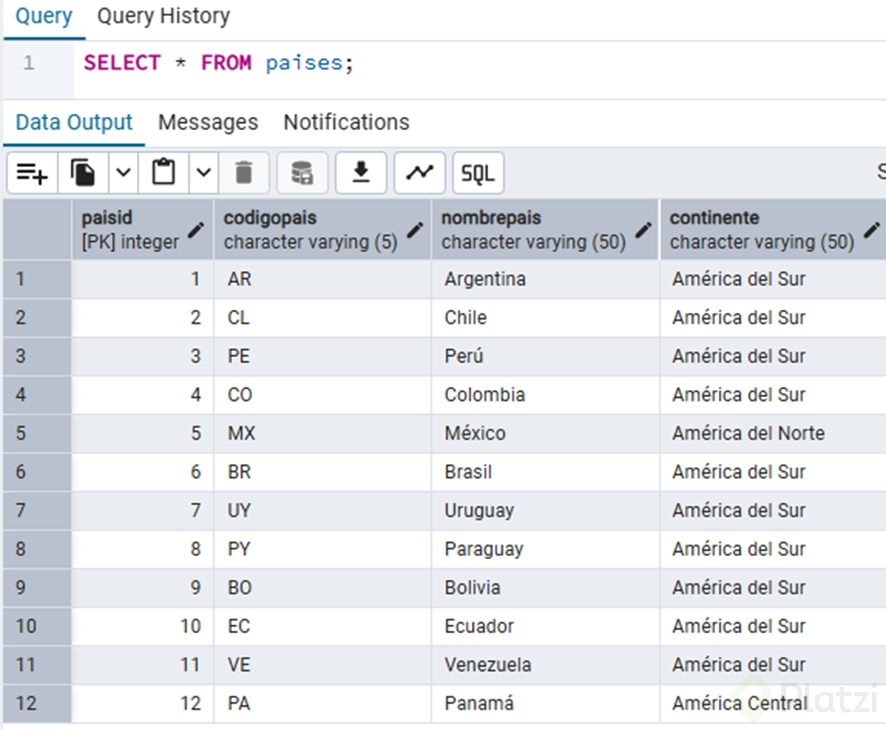
Task: Select the Data Output tab
Action: [74, 123]
